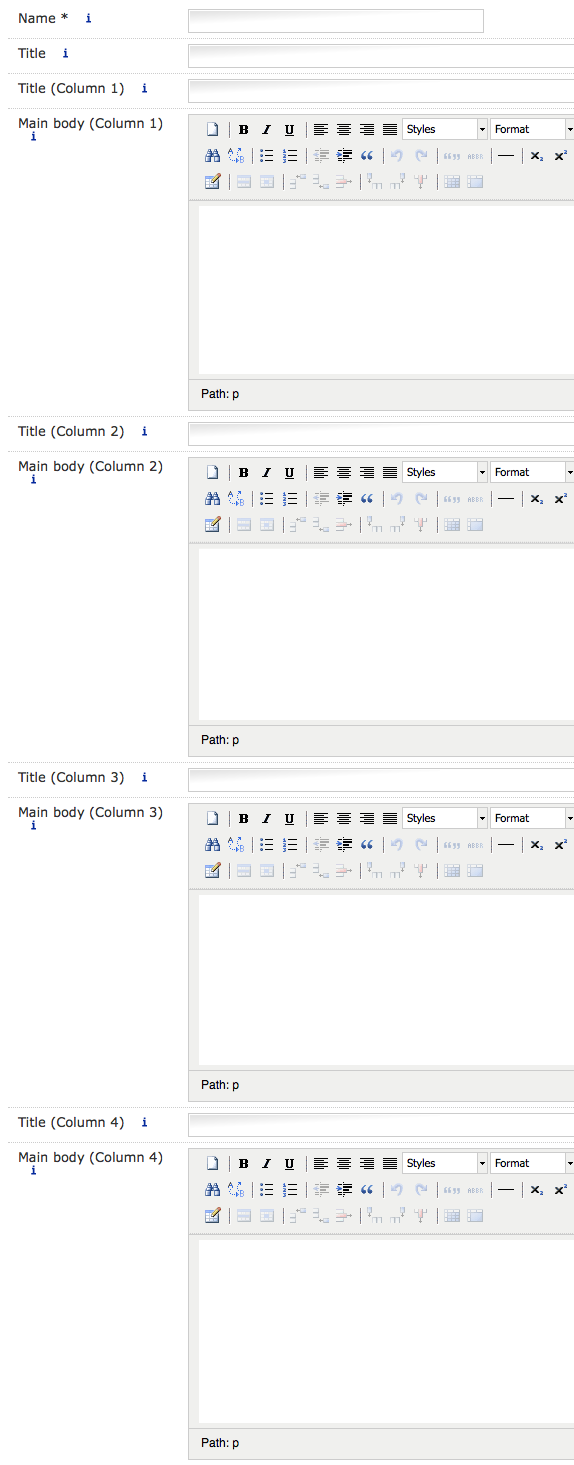Apply blockquote in Column 3 editor
574x1465 pixels.
[x=367, y=844]
